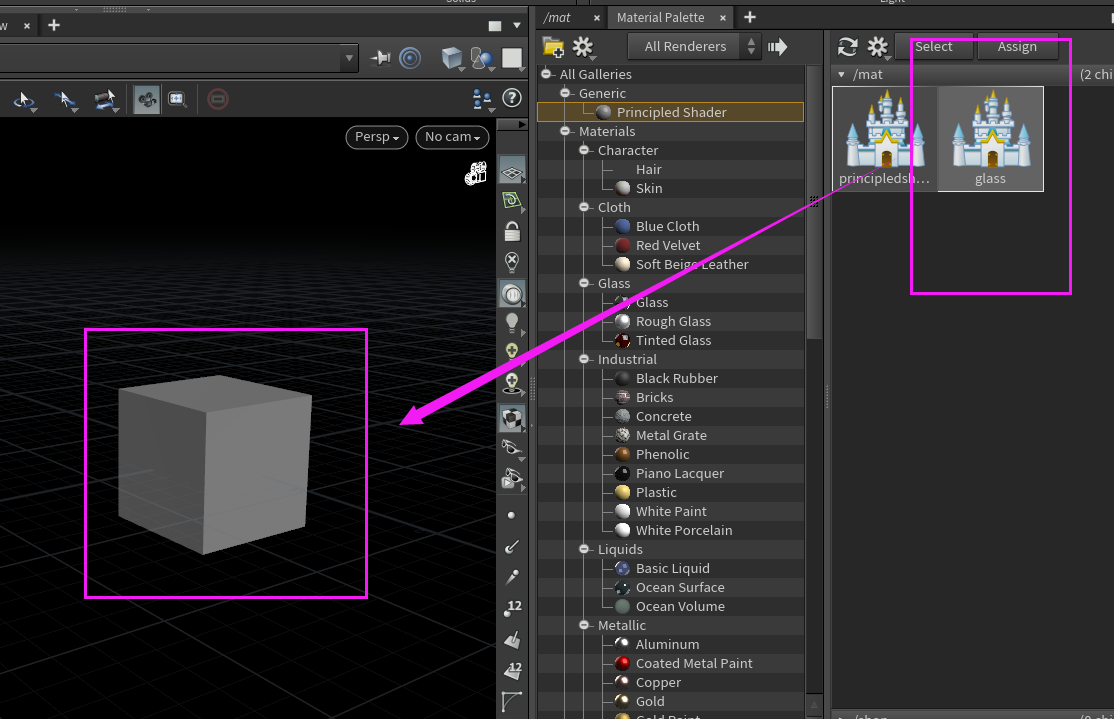Open the gallery folder browser icon
The image size is (1114, 719).
[555, 45]
